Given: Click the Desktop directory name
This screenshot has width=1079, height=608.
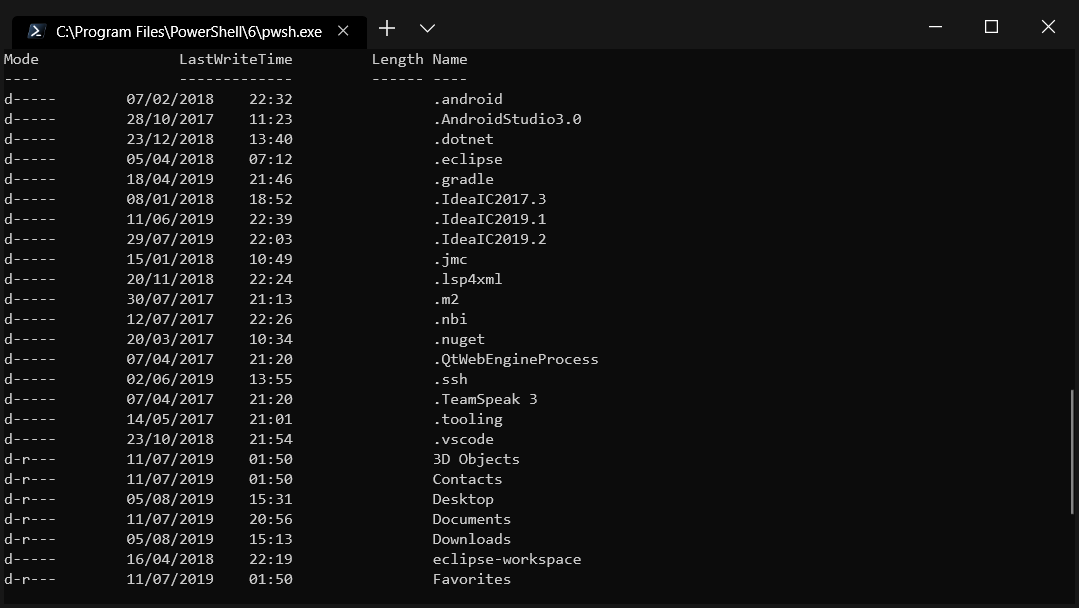Looking at the screenshot, I should tap(463, 499).
